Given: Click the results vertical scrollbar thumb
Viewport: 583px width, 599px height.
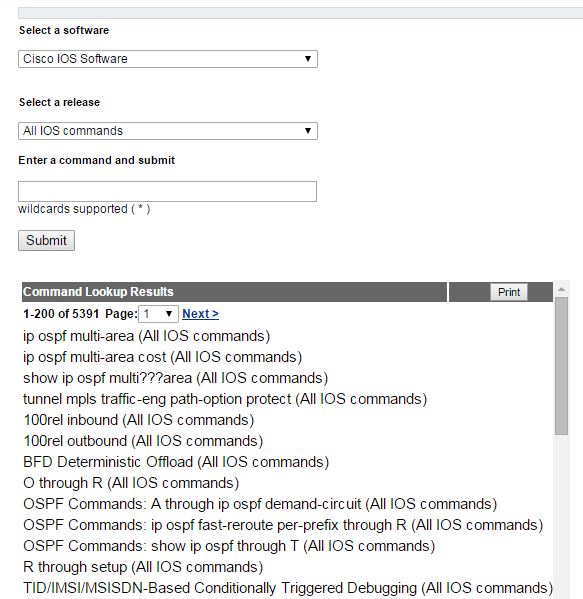Looking at the screenshot, I should tap(561, 366).
